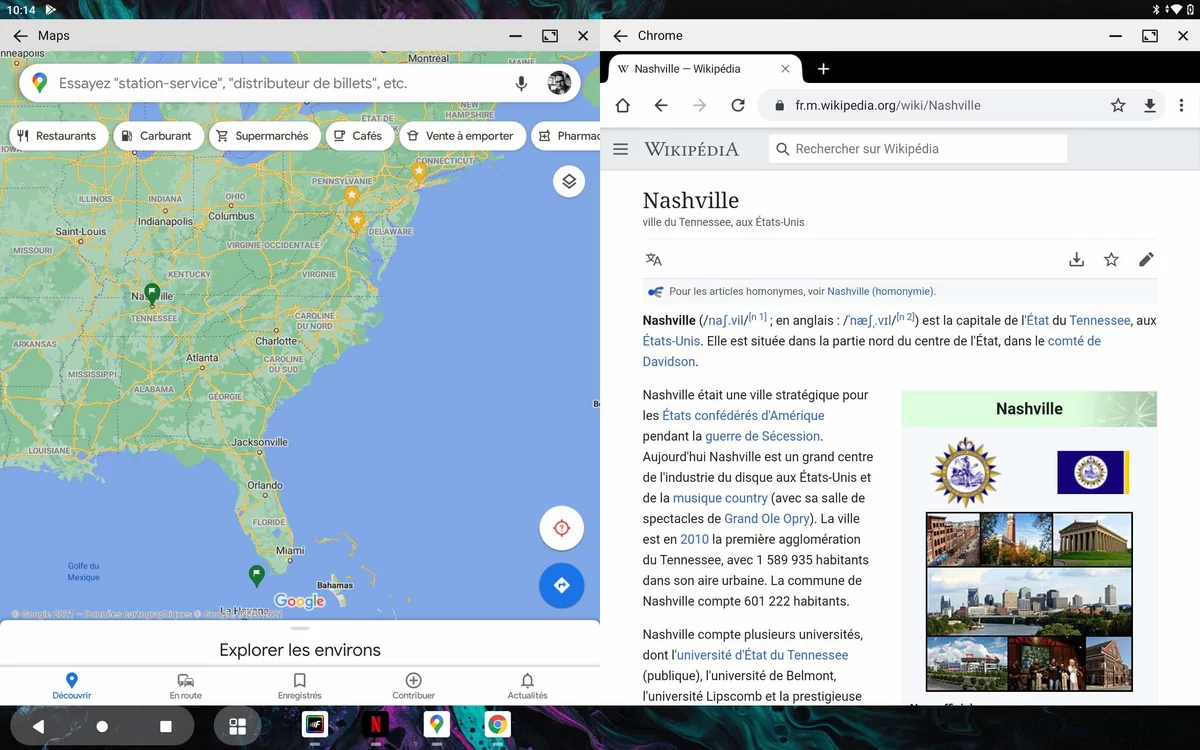Filter the map by Vente à emporter
This screenshot has height=750, width=1200.
[x=463, y=136]
